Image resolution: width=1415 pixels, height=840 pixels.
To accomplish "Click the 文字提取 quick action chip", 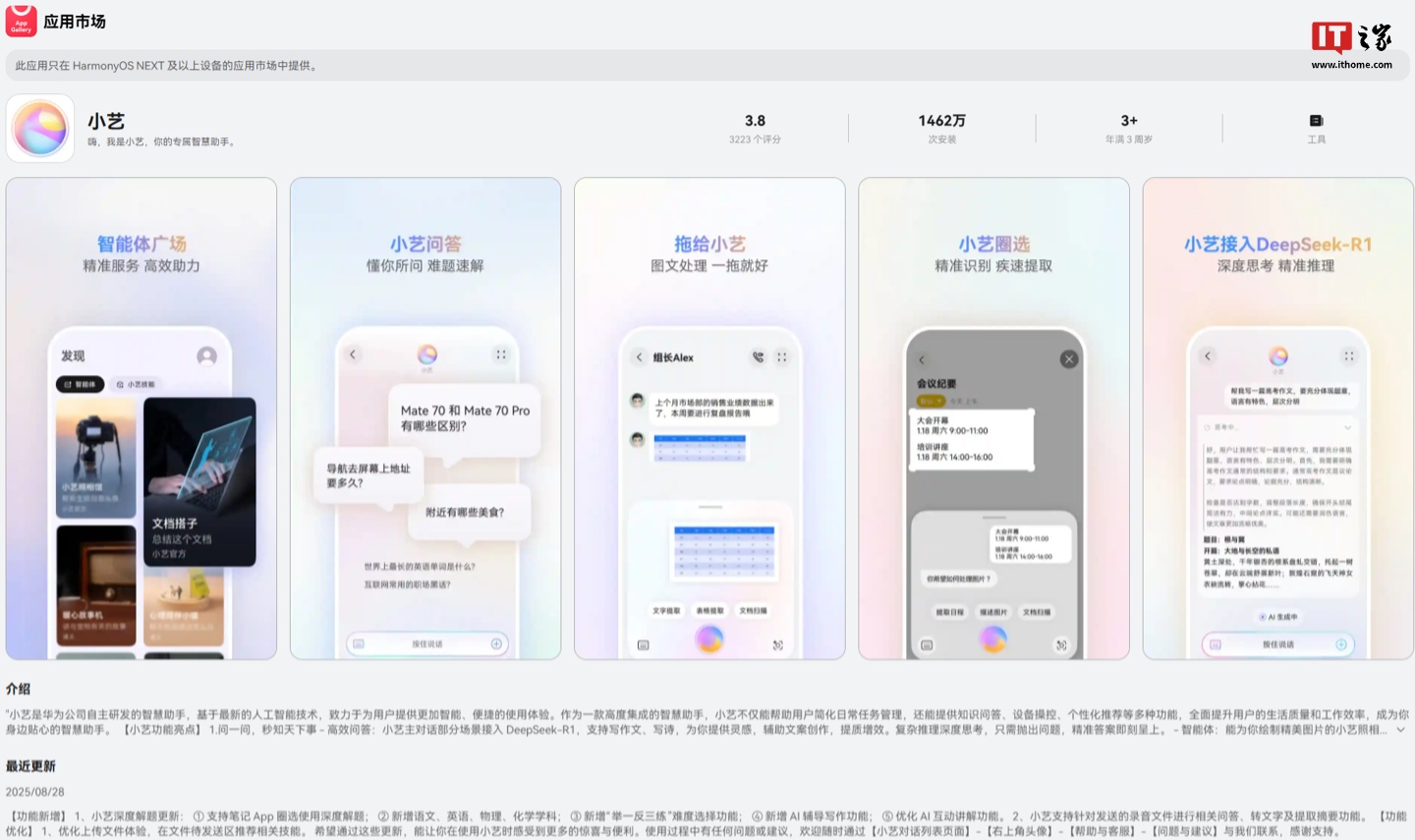I will pos(668,609).
